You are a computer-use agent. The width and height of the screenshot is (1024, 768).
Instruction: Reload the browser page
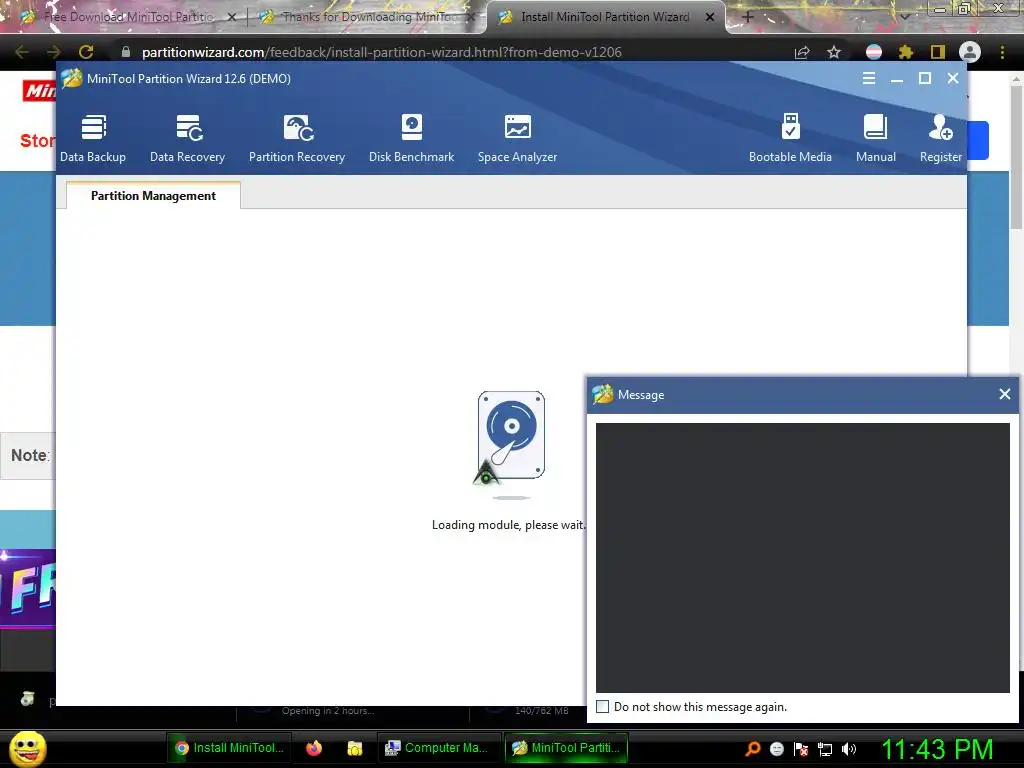[x=86, y=52]
